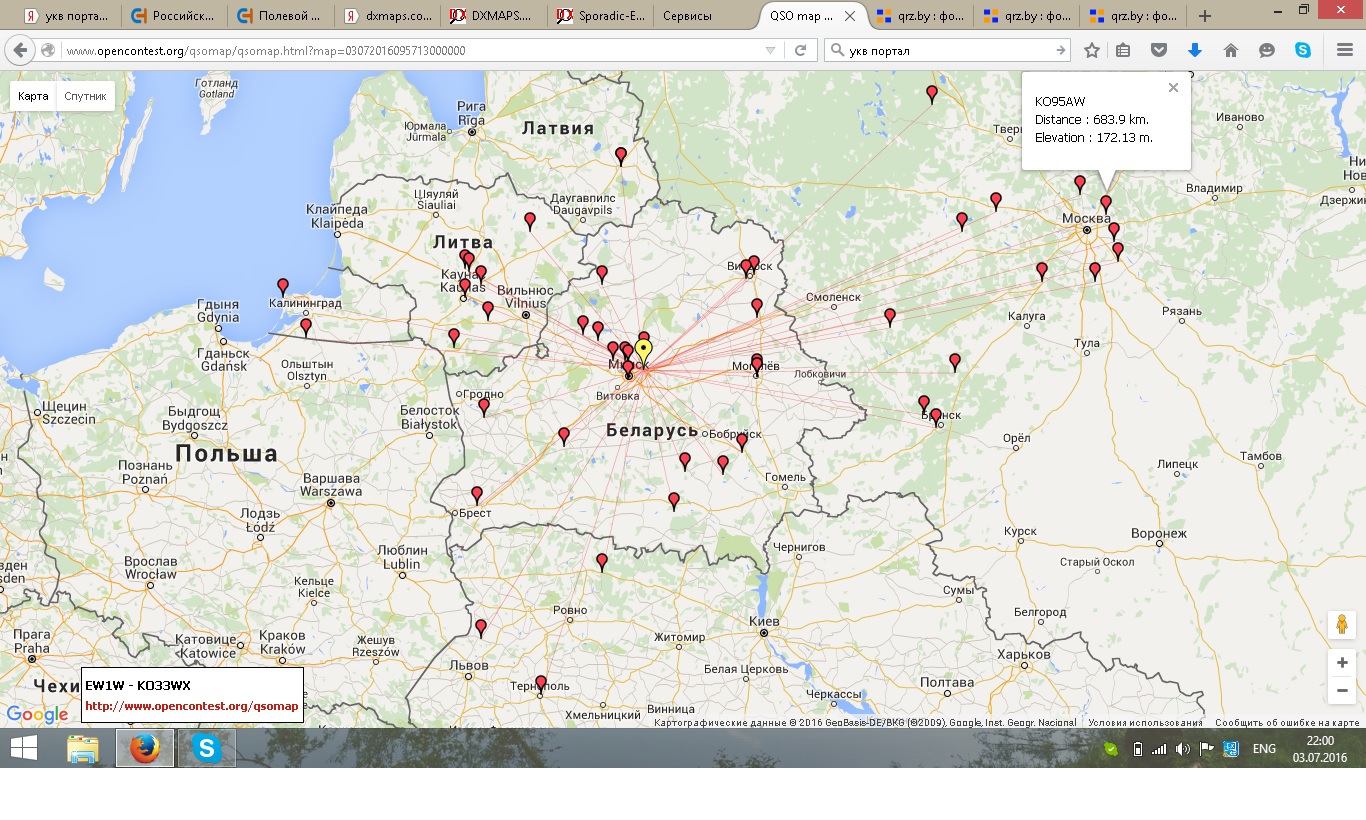Reload the page

pyautogui.click(x=801, y=50)
